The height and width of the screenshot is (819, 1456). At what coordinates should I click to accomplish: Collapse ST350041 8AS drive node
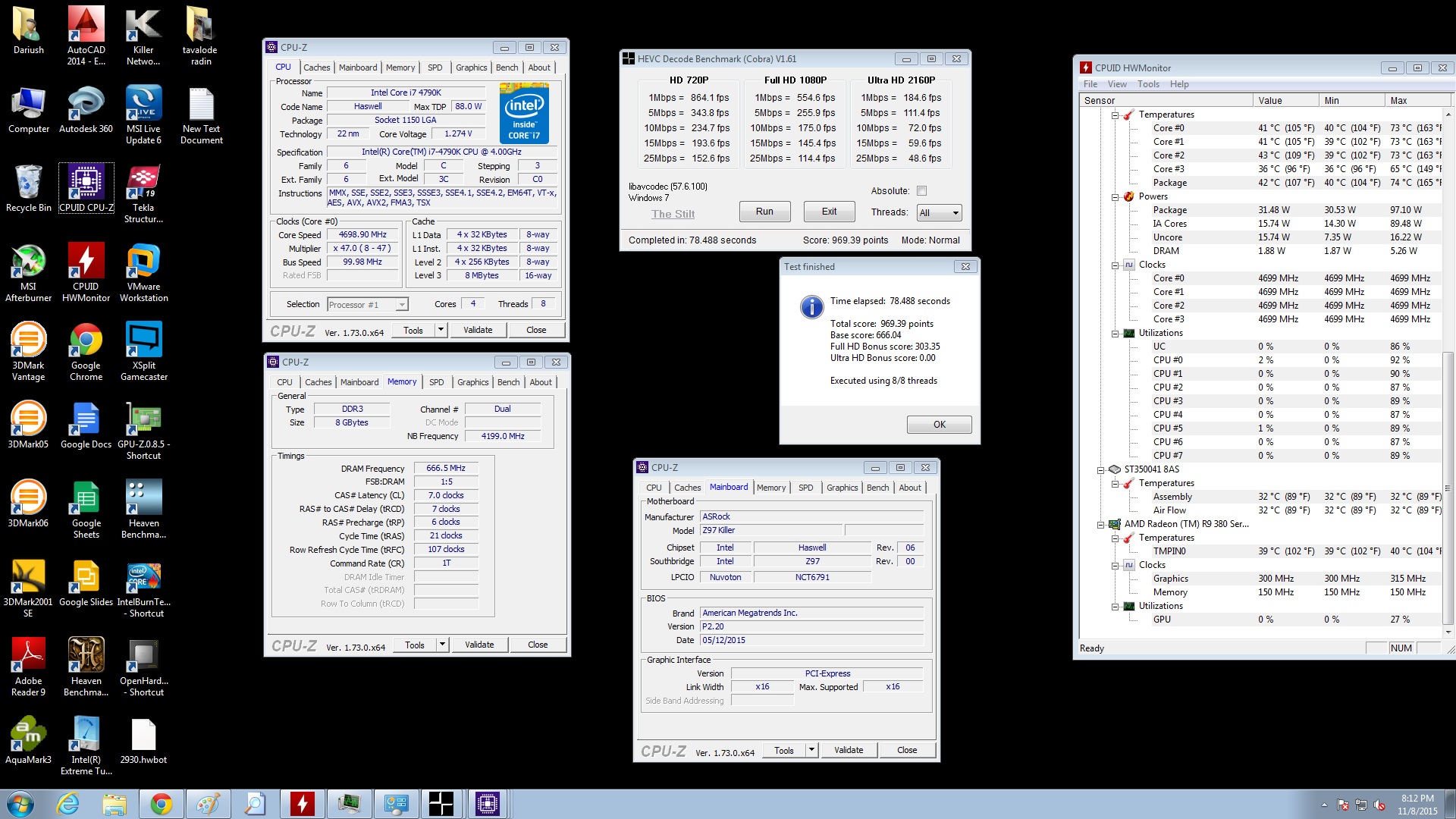pos(1101,470)
